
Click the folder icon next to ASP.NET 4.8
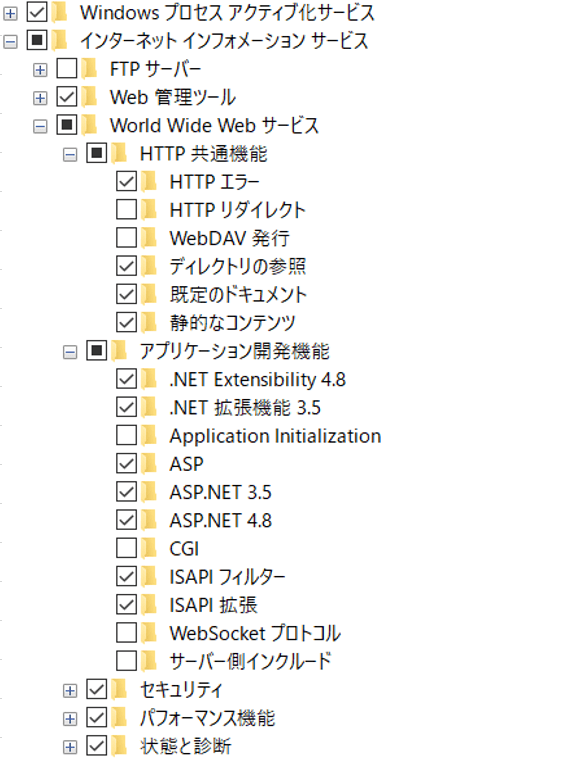(149, 520)
